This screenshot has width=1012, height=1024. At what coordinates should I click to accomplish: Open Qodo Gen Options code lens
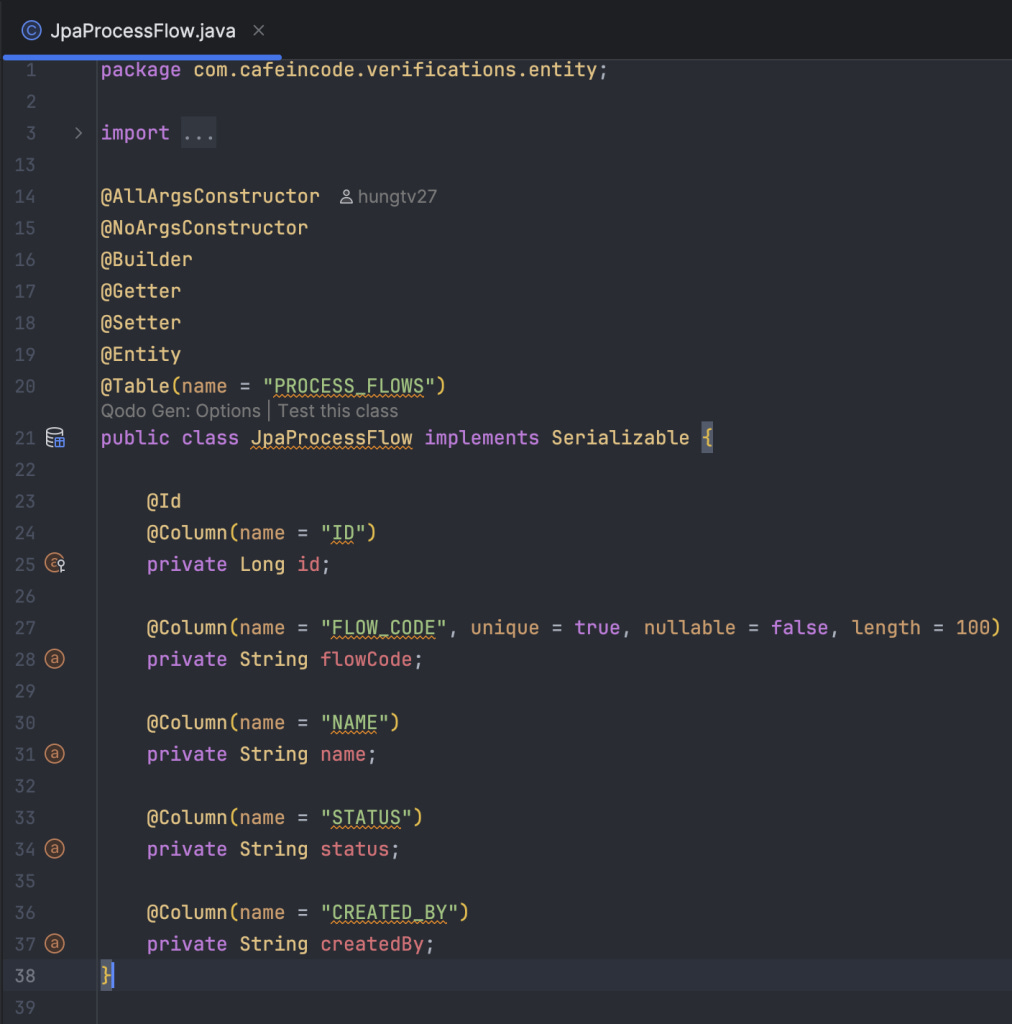[x=180, y=411]
